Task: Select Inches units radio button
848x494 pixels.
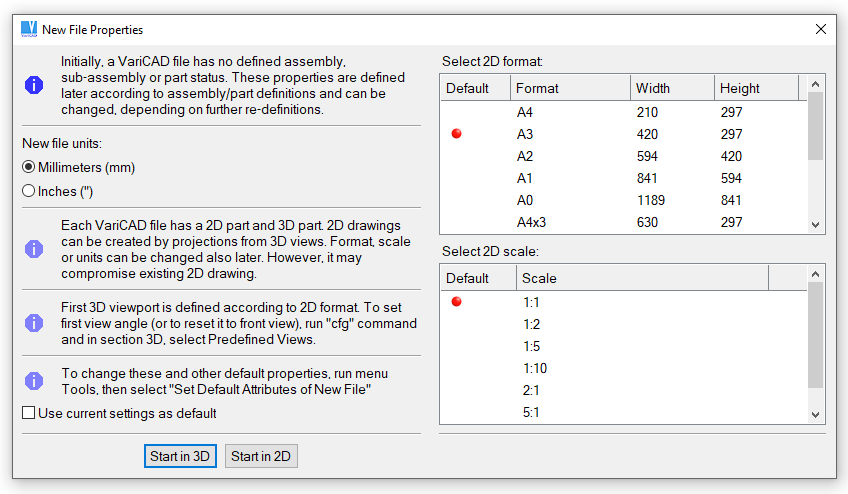Action: coord(29,191)
